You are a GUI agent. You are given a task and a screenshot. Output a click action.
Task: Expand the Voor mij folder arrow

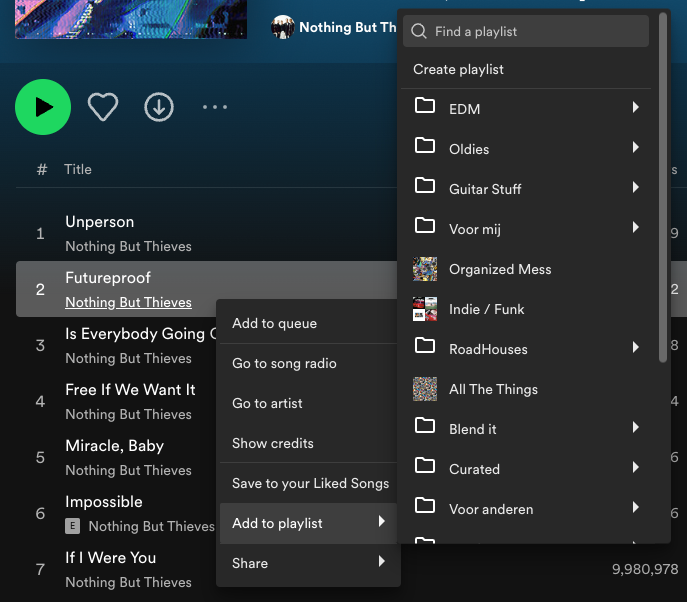[x=636, y=227]
